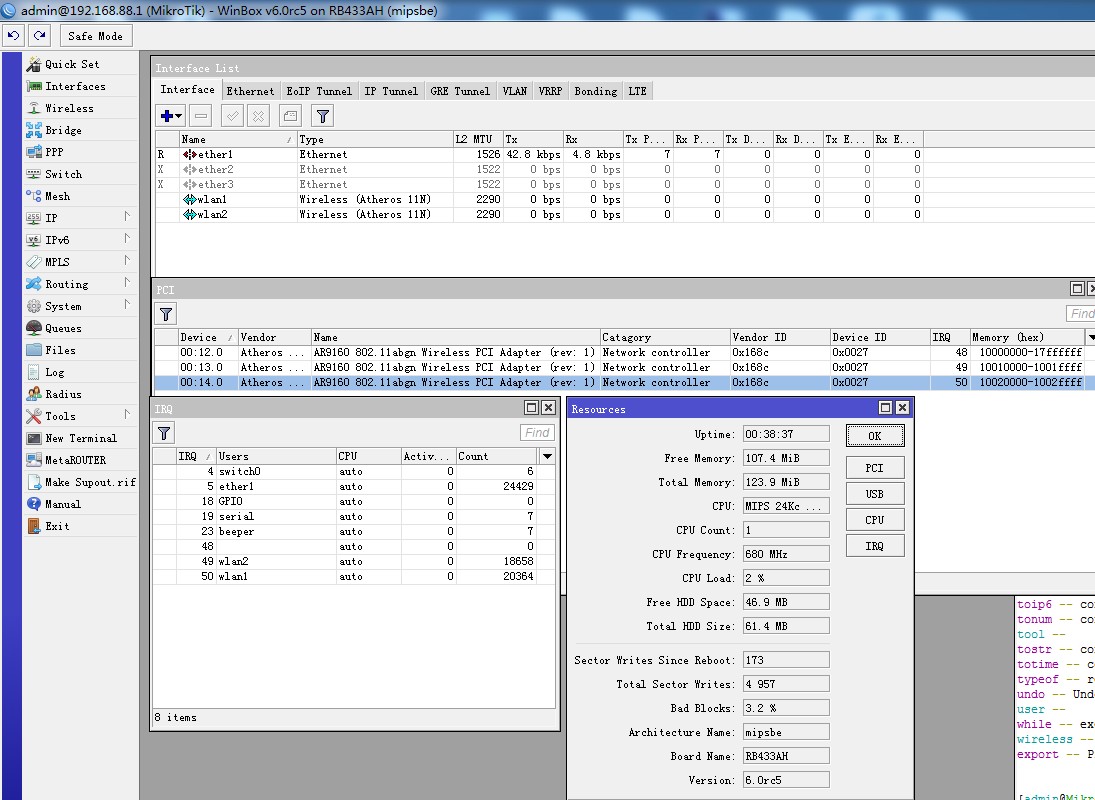This screenshot has width=1095, height=800.
Task: Switch to the IP Tunnel tab
Action: (391, 91)
